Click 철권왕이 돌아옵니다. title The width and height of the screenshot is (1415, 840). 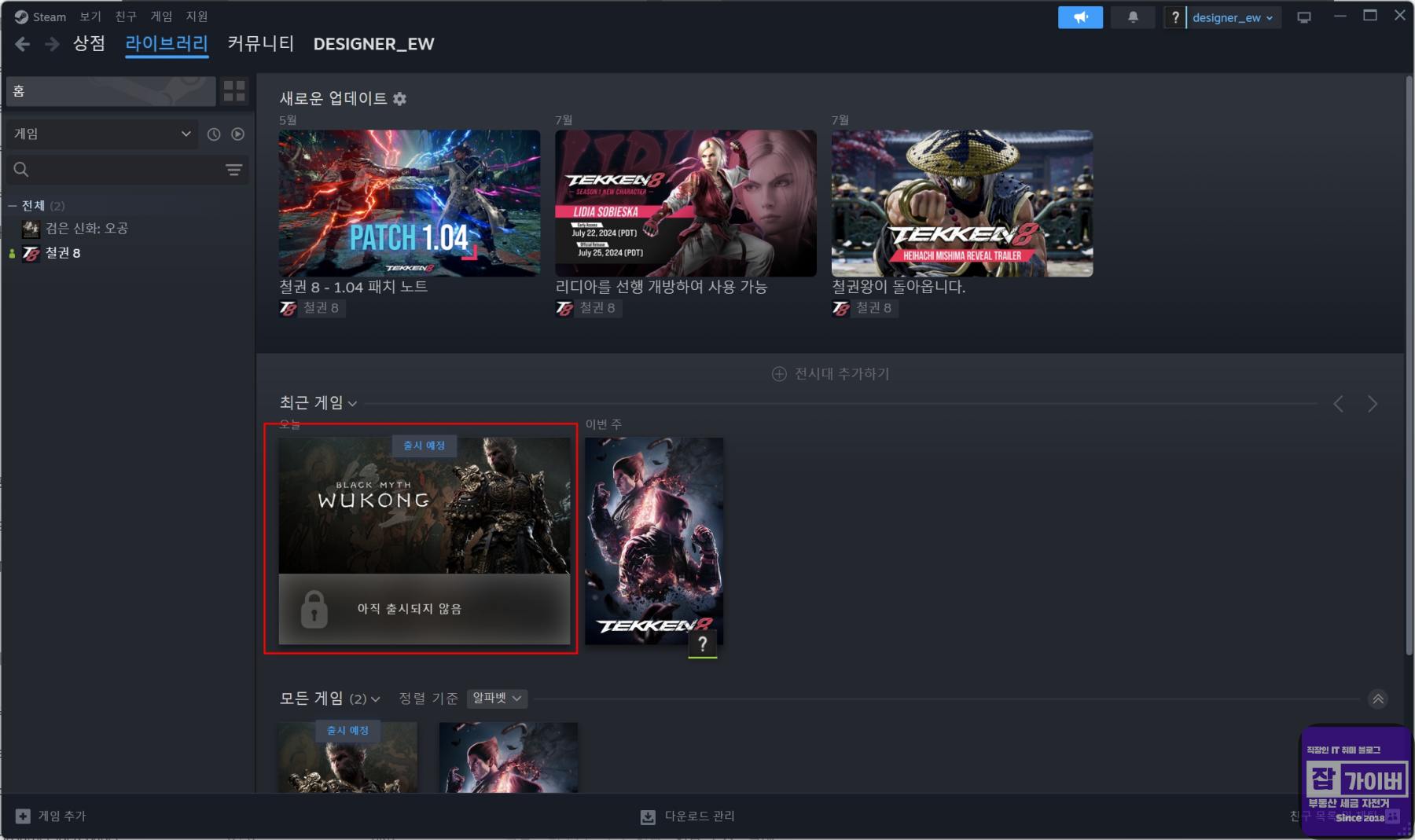pyautogui.click(x=899, y=287)
